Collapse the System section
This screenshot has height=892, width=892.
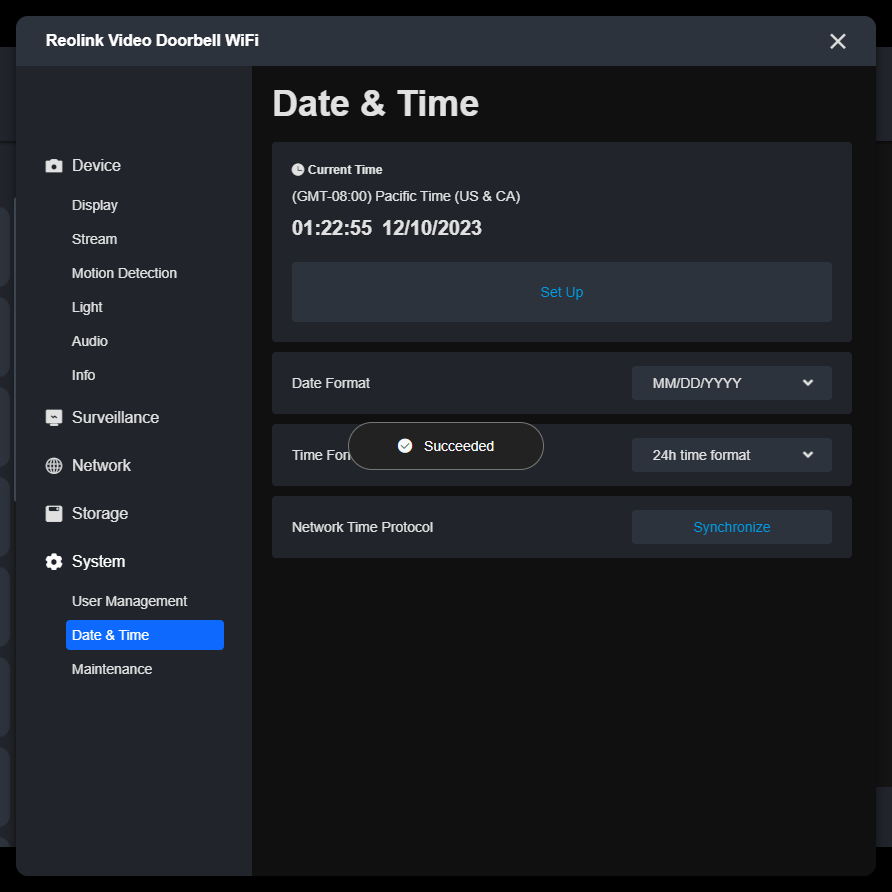tap(98, 561)
